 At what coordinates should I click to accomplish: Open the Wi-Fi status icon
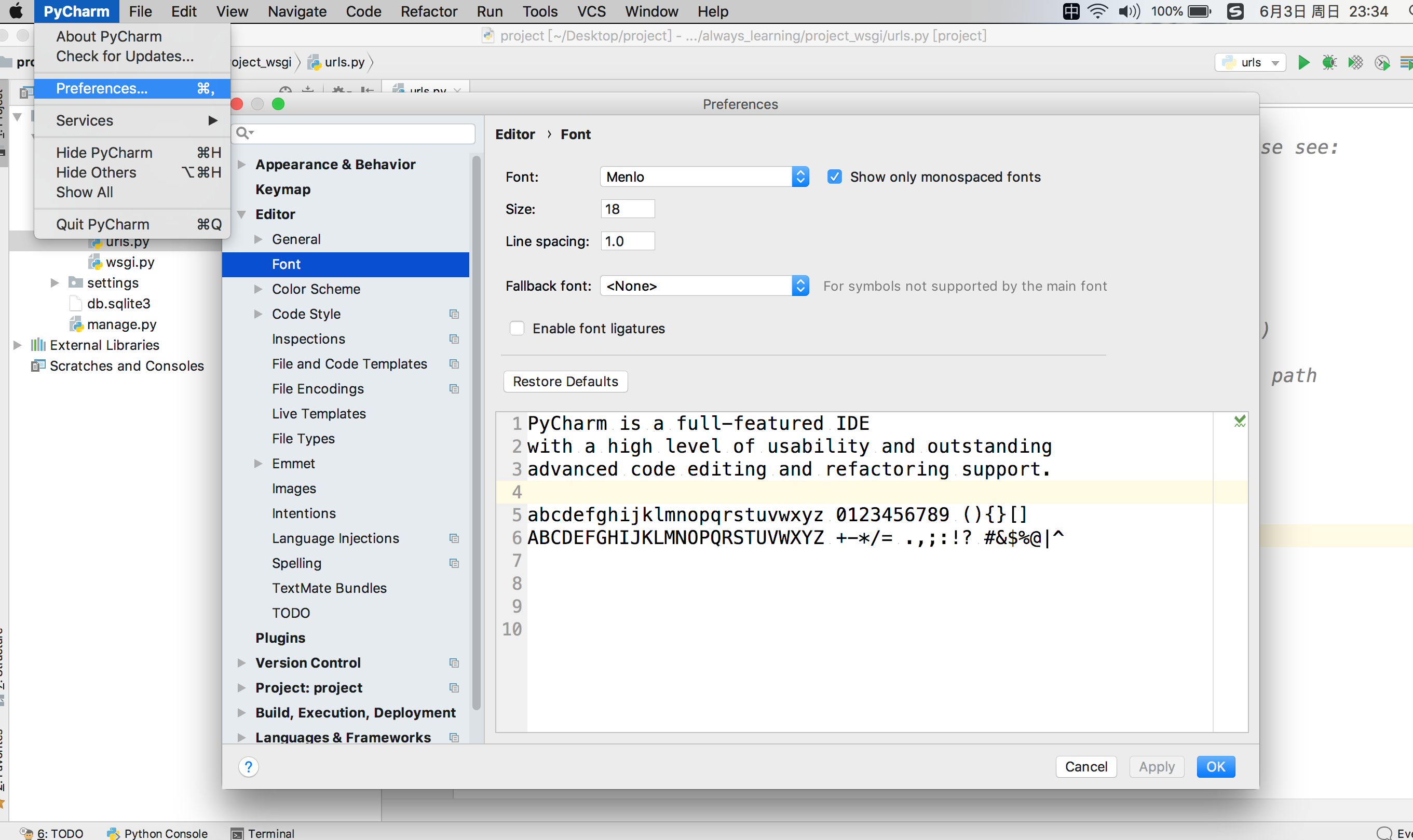[x=1098, y=11]
